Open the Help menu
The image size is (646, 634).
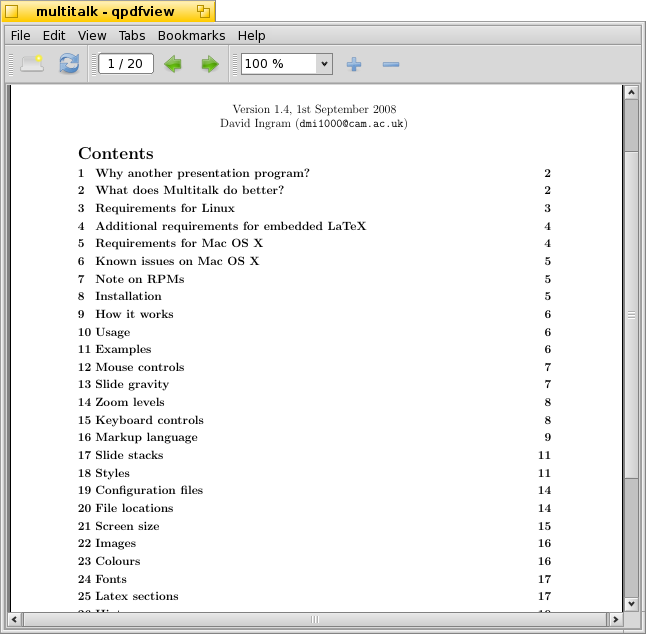251,36
